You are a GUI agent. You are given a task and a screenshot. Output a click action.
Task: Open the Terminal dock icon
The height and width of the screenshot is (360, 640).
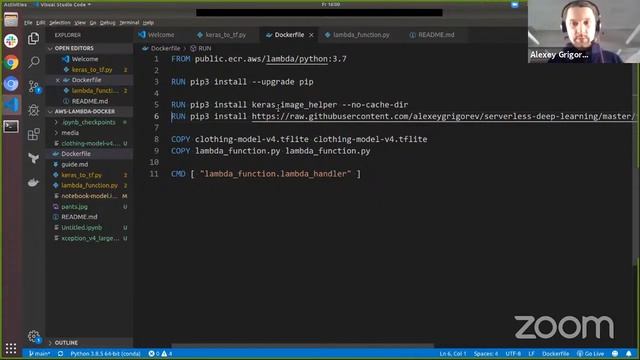(x=11, y=127)
